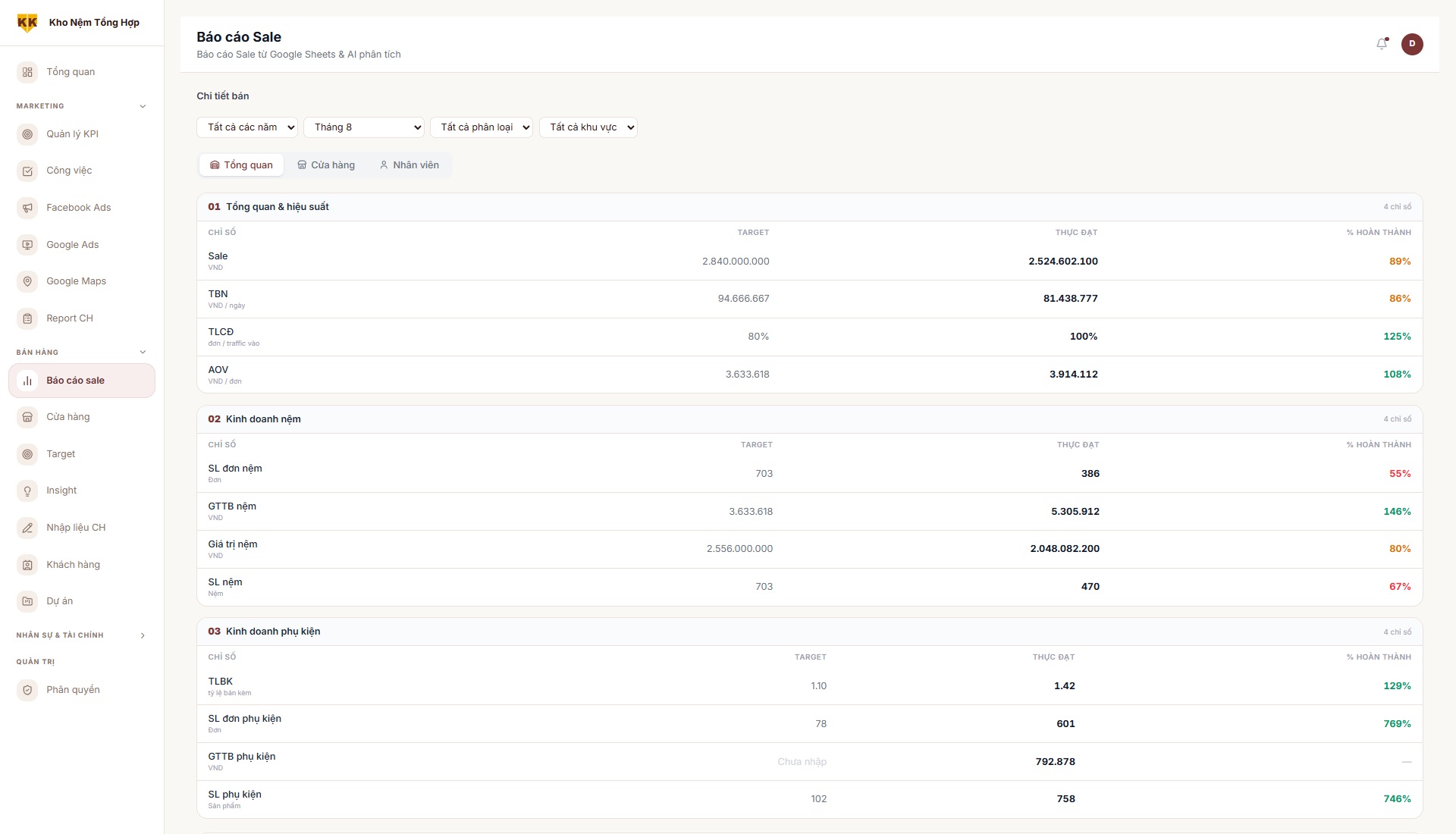This screenshot has width=1456, height=834.
Task: Click the Facebook Ads megaphone icon
Action: coord(27,208)
